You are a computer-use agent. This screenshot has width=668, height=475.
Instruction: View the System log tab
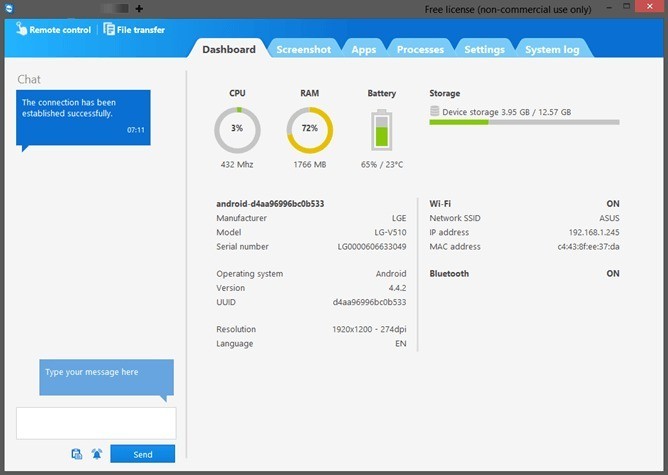(551, 49)
